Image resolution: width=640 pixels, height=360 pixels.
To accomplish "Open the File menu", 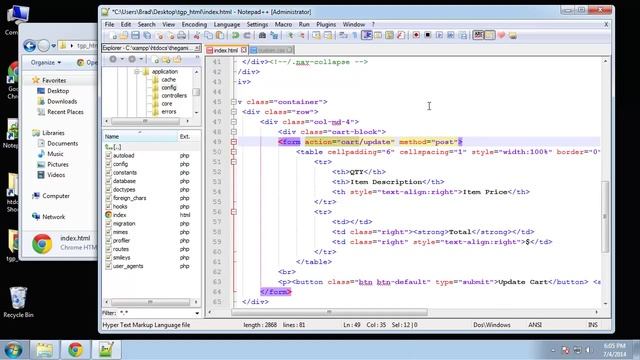I will coord(109,24).
